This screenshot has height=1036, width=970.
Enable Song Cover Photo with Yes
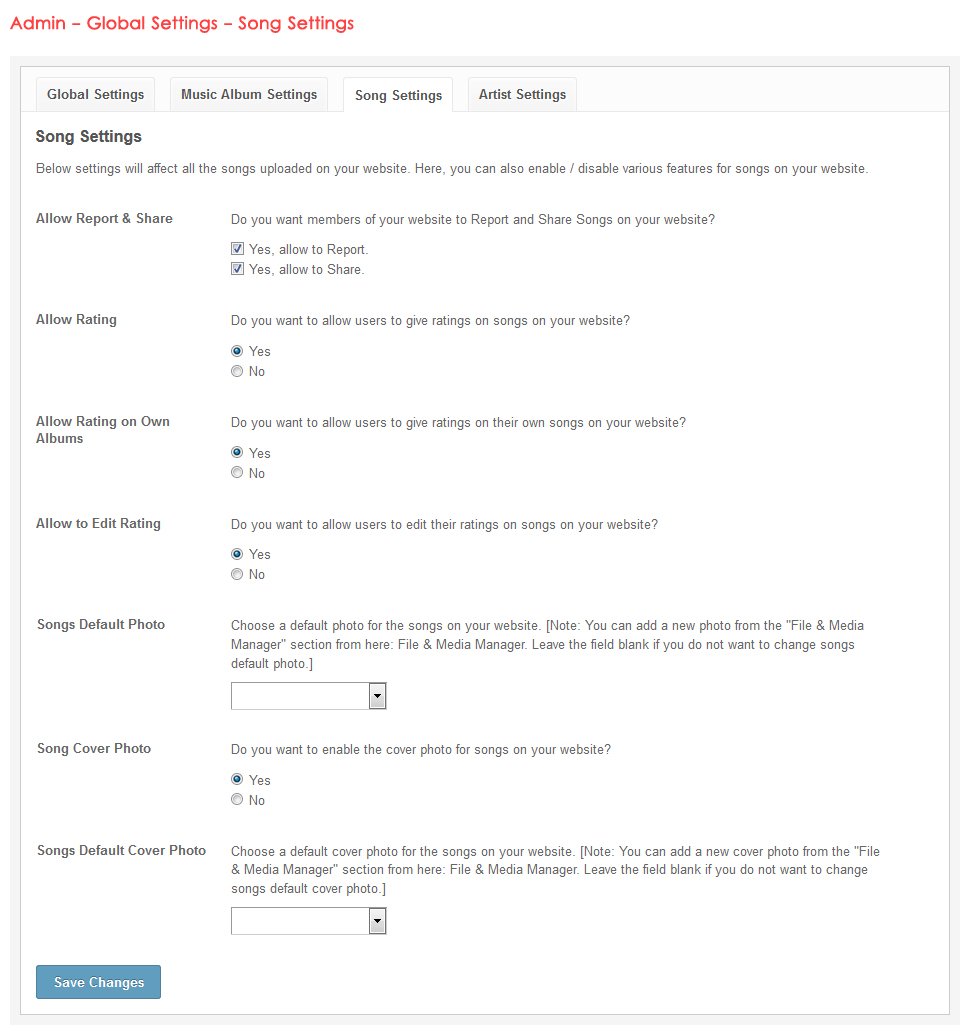click(237, 780)
